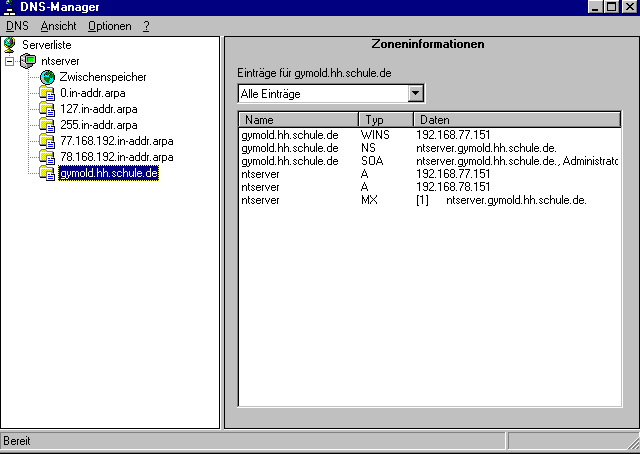
Task: Select ntserver A record for 192.168.78.151
Action: [x=260, y=187]
